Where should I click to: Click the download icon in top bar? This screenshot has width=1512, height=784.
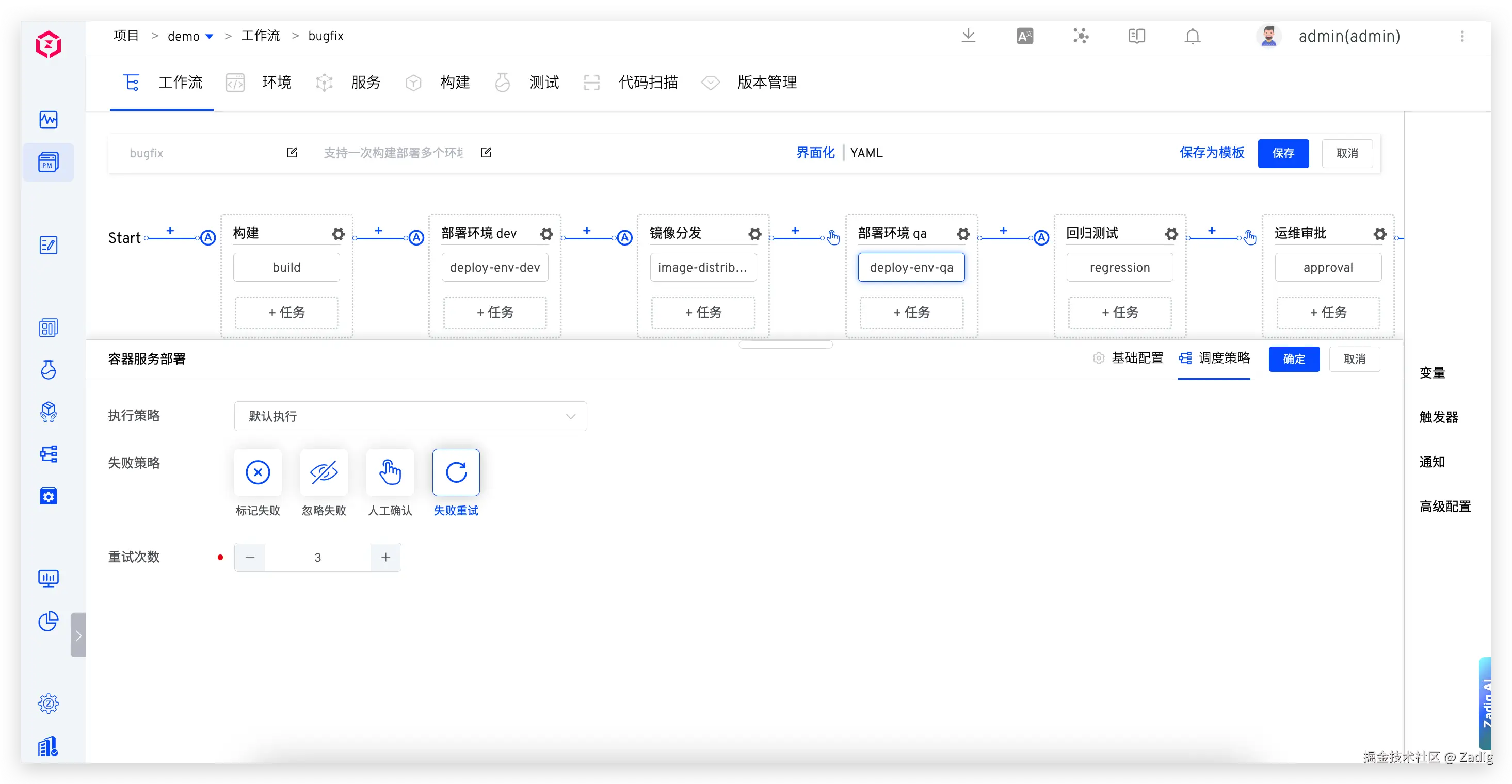pos(969,36)
